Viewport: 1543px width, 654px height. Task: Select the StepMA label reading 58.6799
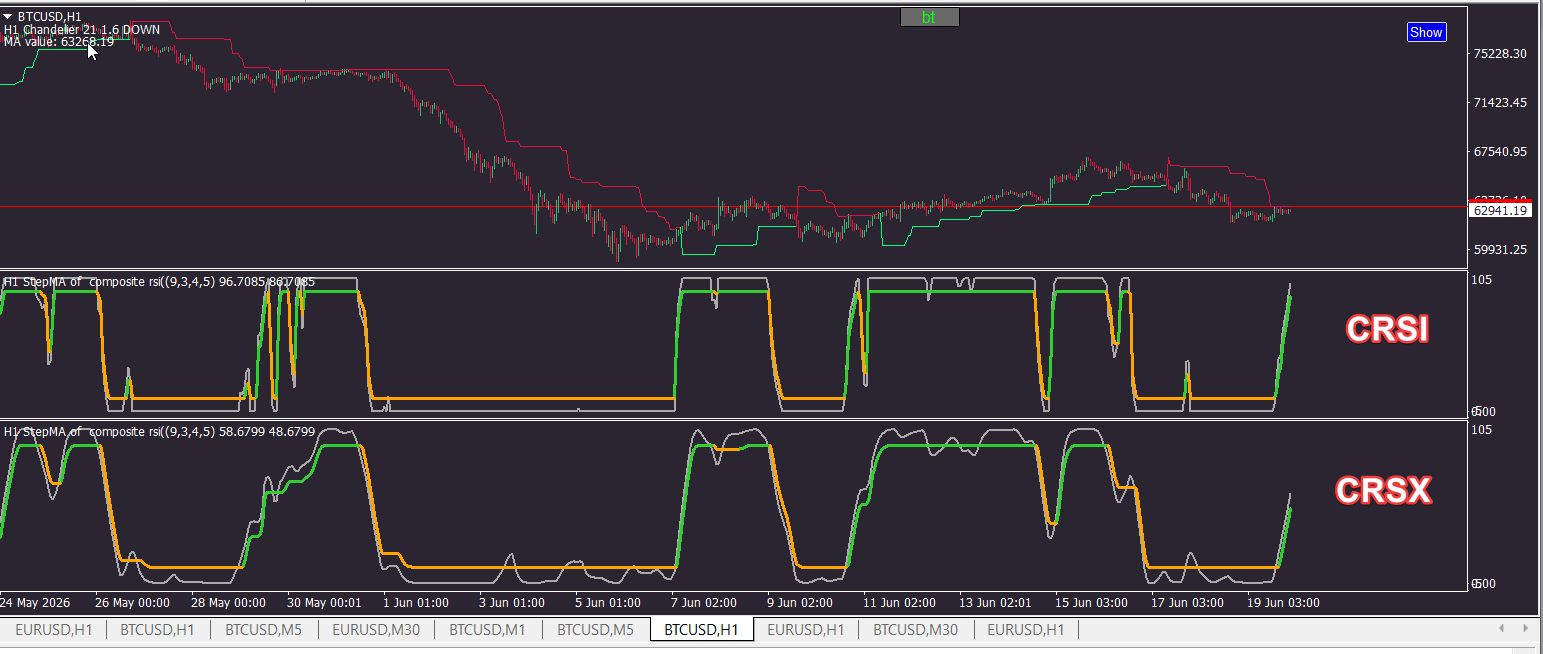(x=159, y=432)
